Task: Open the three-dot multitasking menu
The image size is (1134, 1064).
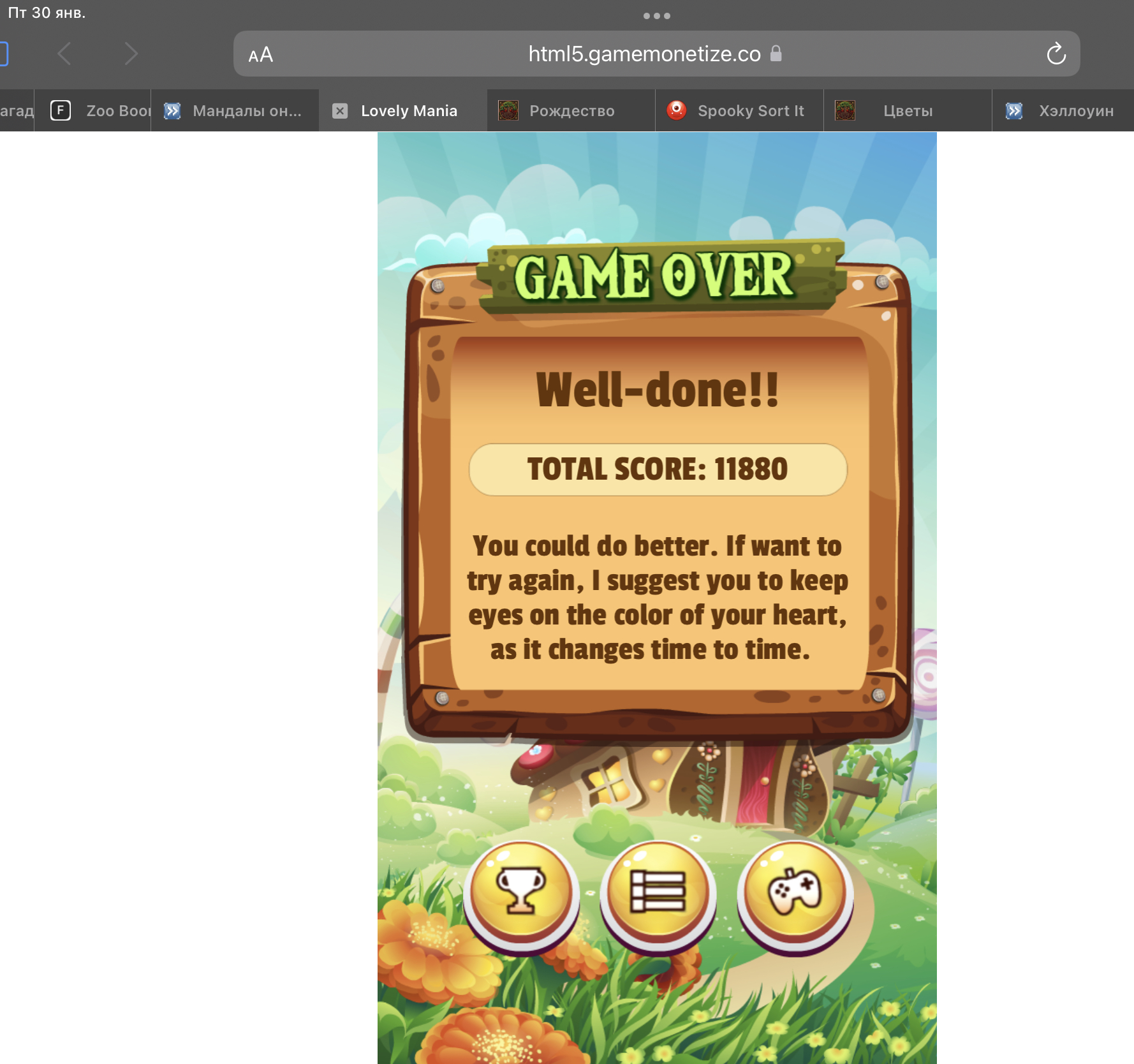Action: [x=657, y=16]
